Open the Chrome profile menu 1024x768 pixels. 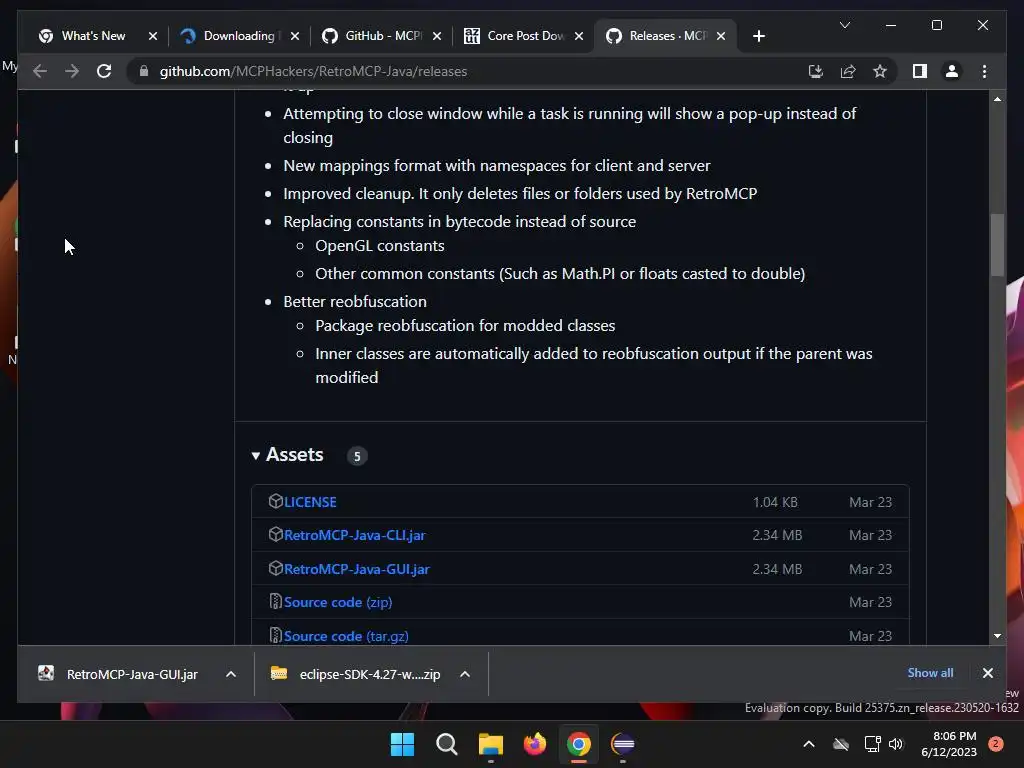coord(952,71)
